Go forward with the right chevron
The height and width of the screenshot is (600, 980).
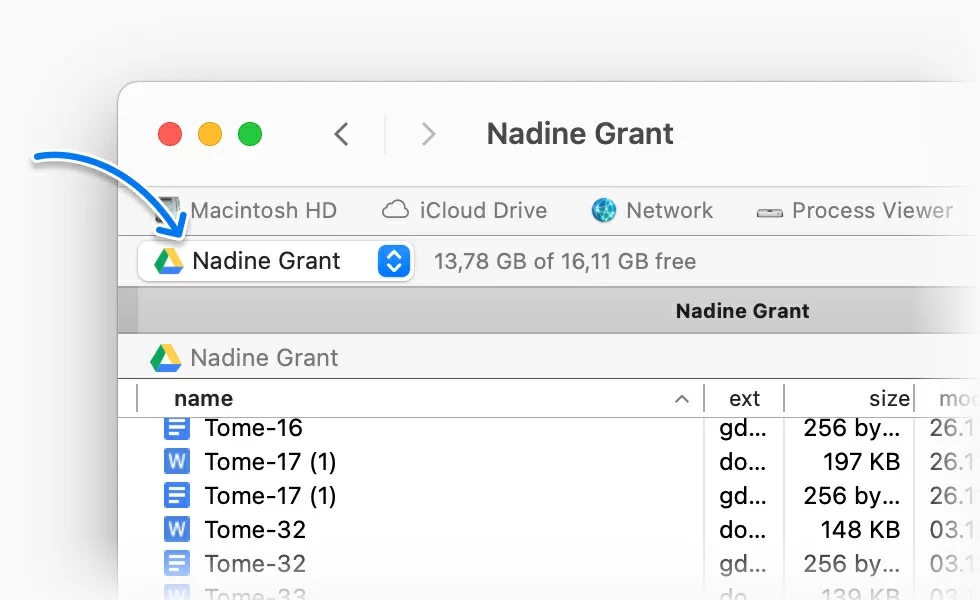(428, 134)
